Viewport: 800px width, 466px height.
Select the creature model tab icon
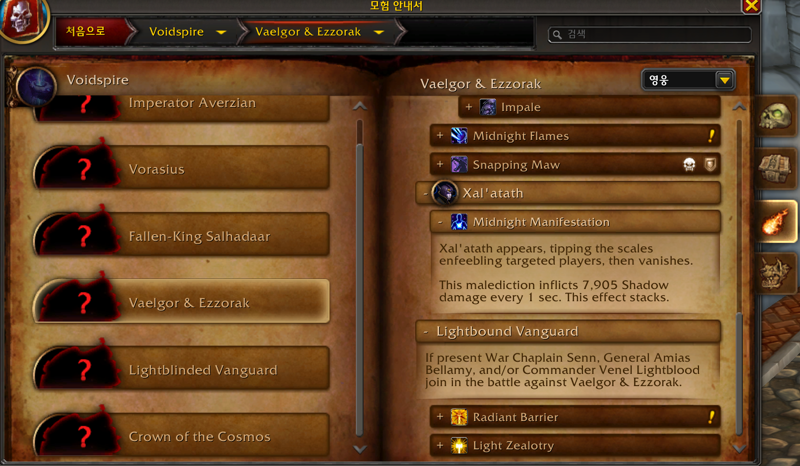(x=775, y=273)
